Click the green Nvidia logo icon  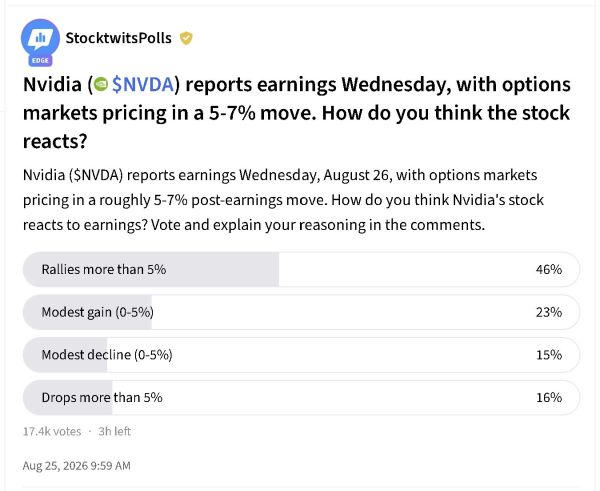coord(101,85)
